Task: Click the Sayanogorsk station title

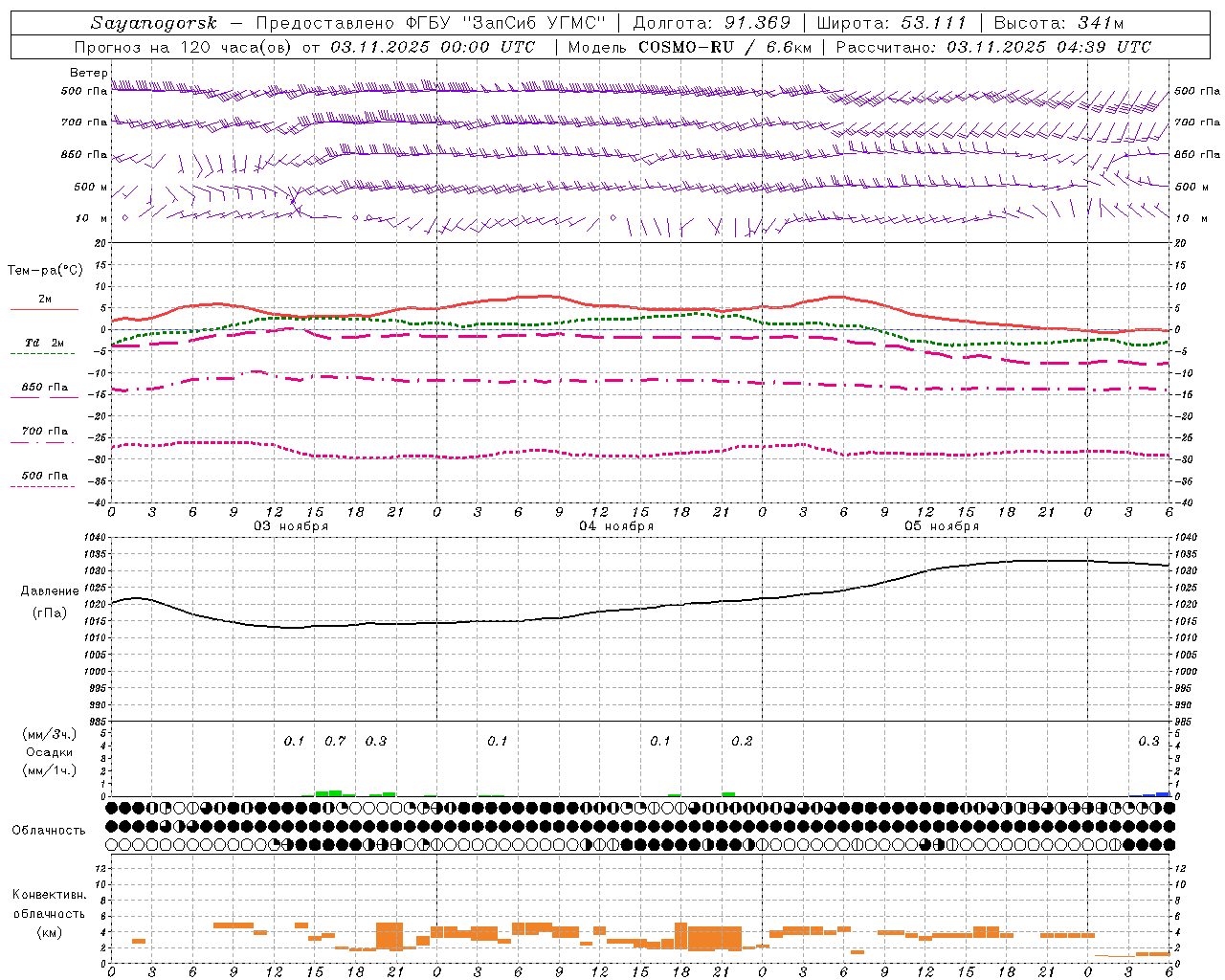Action: point(154,23)
